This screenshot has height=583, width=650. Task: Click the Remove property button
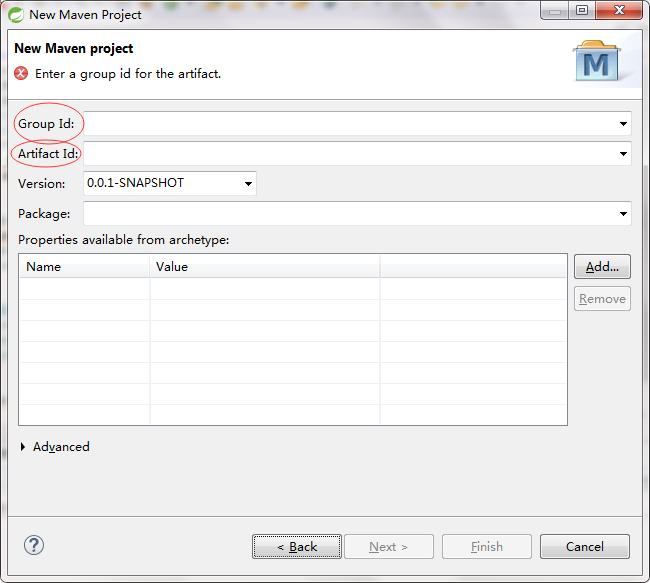602,299
